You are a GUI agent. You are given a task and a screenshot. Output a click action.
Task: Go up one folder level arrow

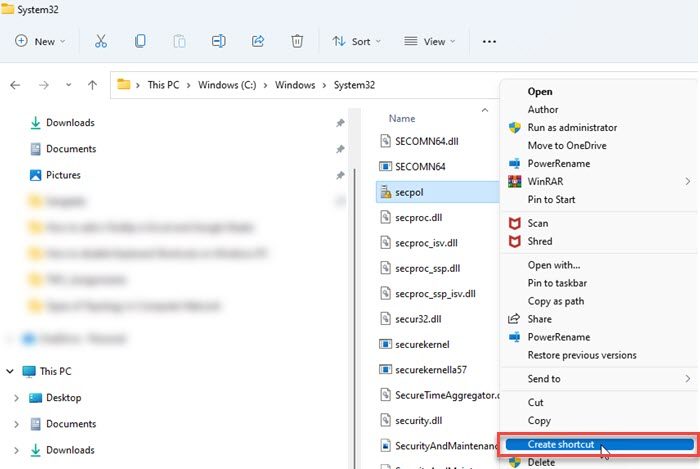(x=92, y=85)
